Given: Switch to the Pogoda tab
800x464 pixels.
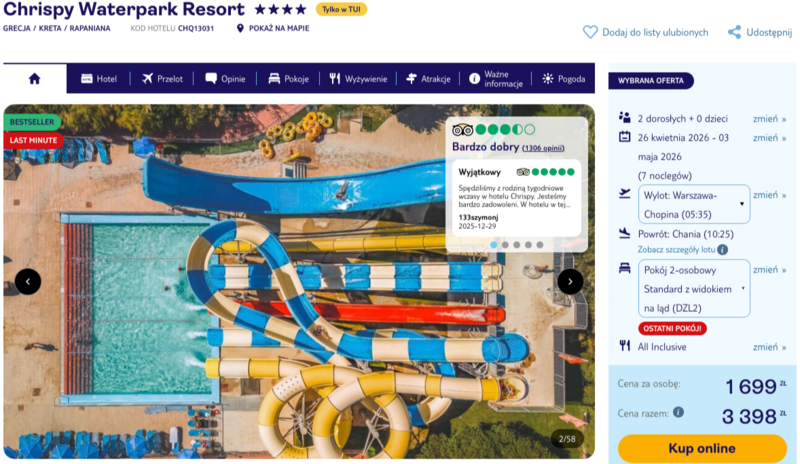Looking at the screenshot, I should (x=564, y=79).
